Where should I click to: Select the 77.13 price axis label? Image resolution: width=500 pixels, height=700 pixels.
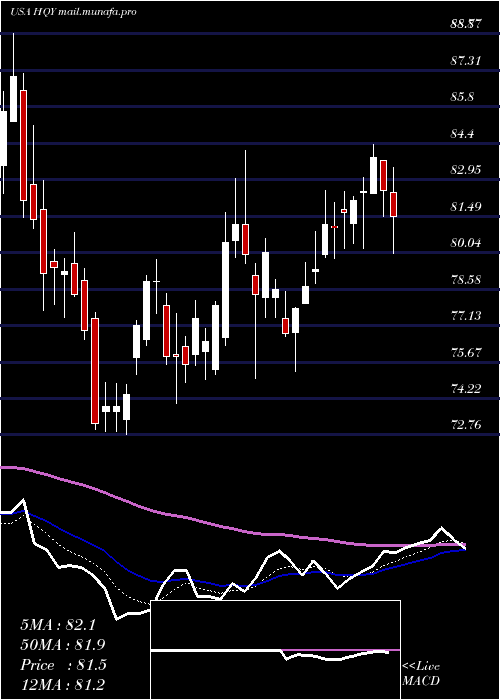pyautogui.click(x=465, y=316)
